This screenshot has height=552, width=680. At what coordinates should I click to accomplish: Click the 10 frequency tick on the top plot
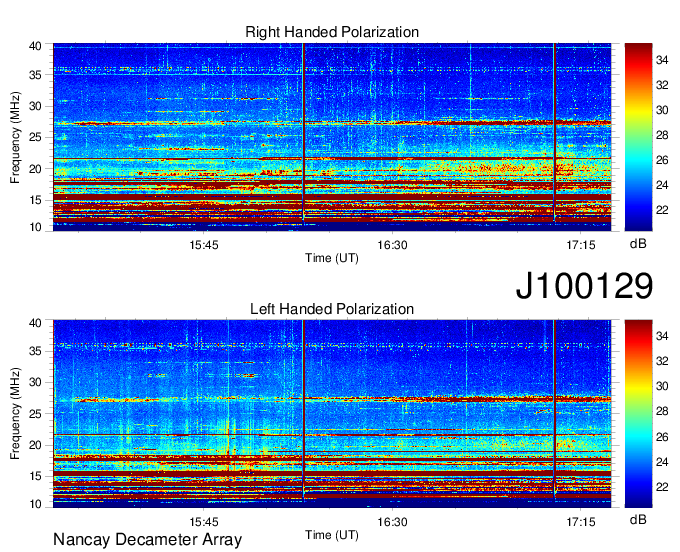point(35,227)
